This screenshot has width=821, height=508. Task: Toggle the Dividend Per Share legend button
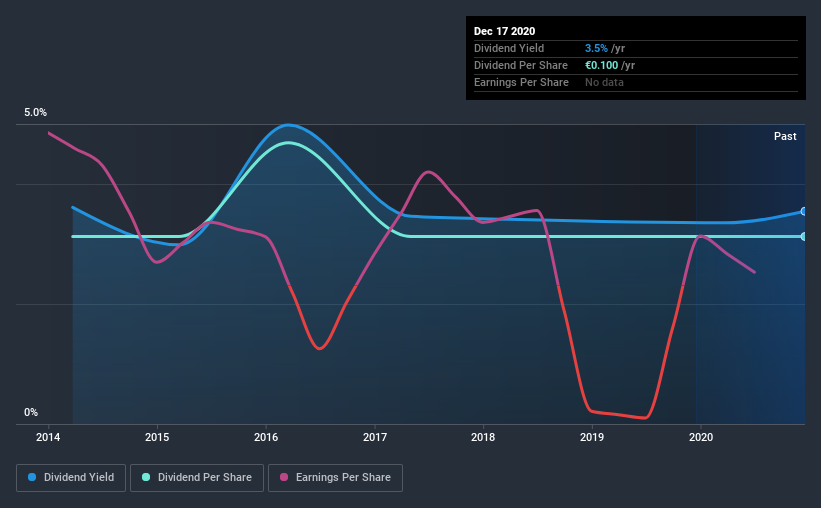coord(197,478)
